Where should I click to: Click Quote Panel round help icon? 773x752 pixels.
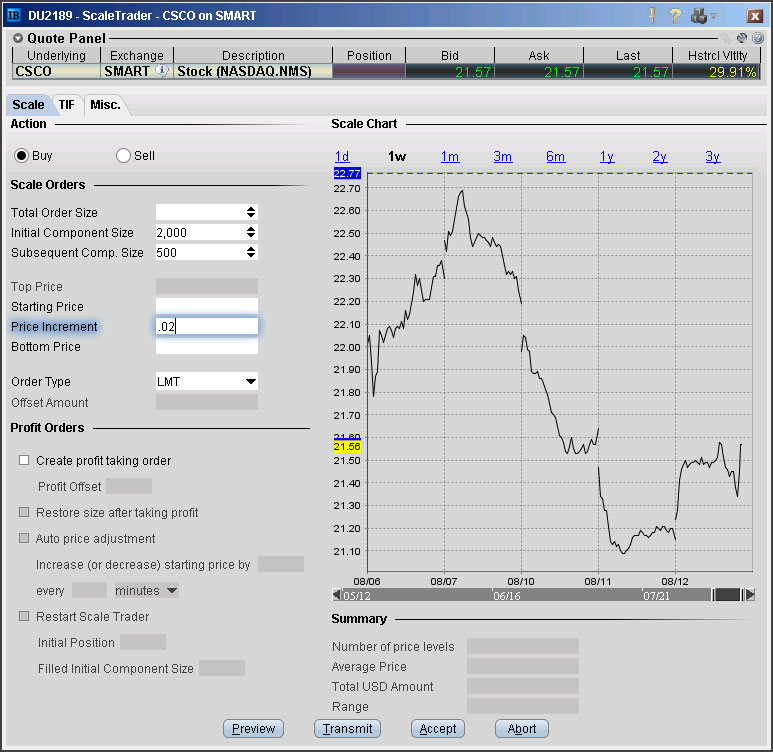click(757, 38)
